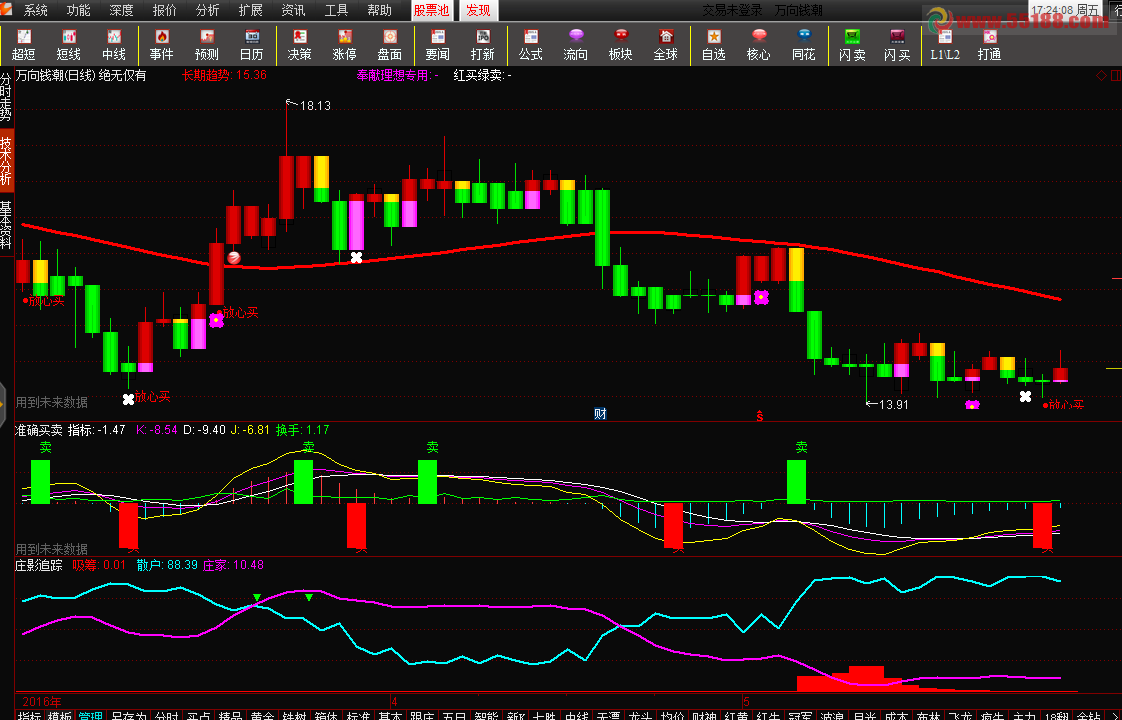
Task: Switch to 技术分析 side tab
Action: tap(6, 162)
